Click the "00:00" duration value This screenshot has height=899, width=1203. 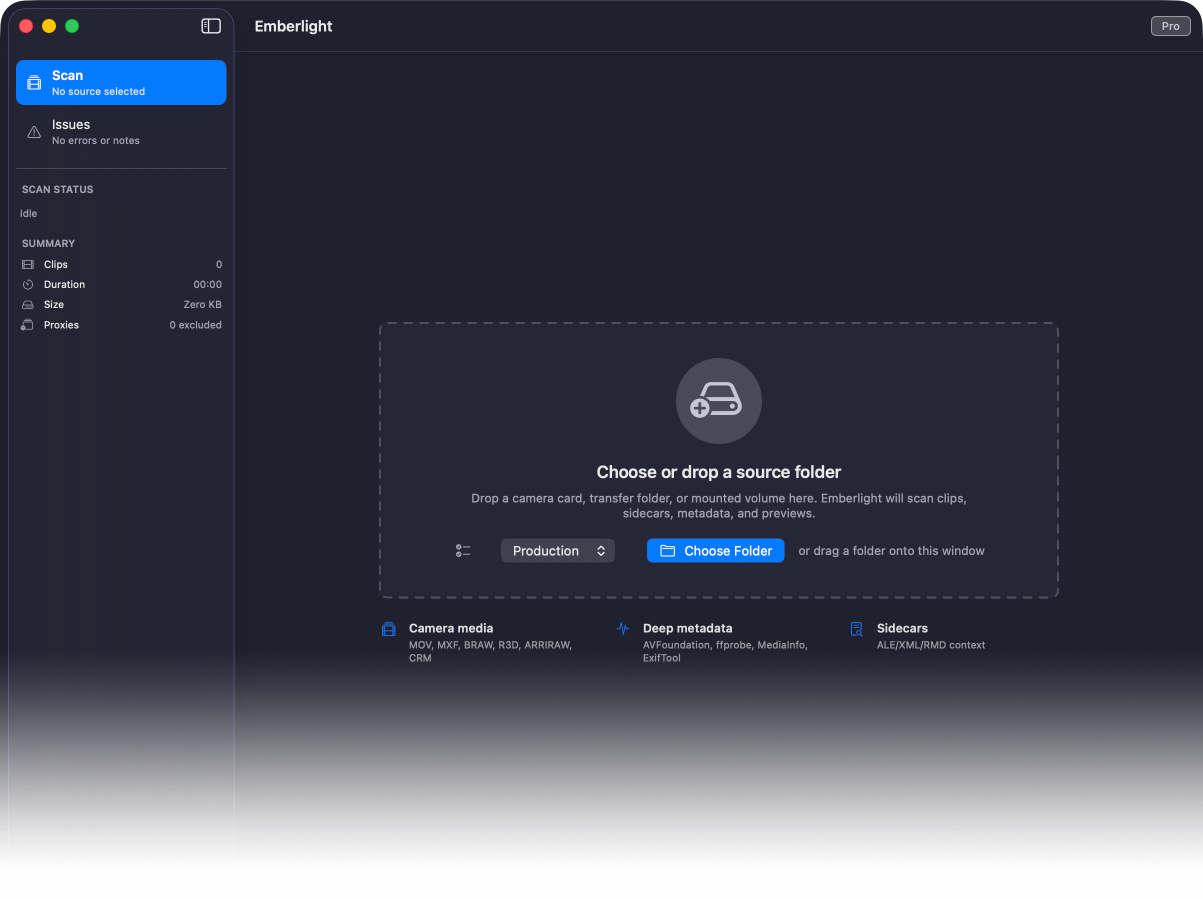pos(208,285)
